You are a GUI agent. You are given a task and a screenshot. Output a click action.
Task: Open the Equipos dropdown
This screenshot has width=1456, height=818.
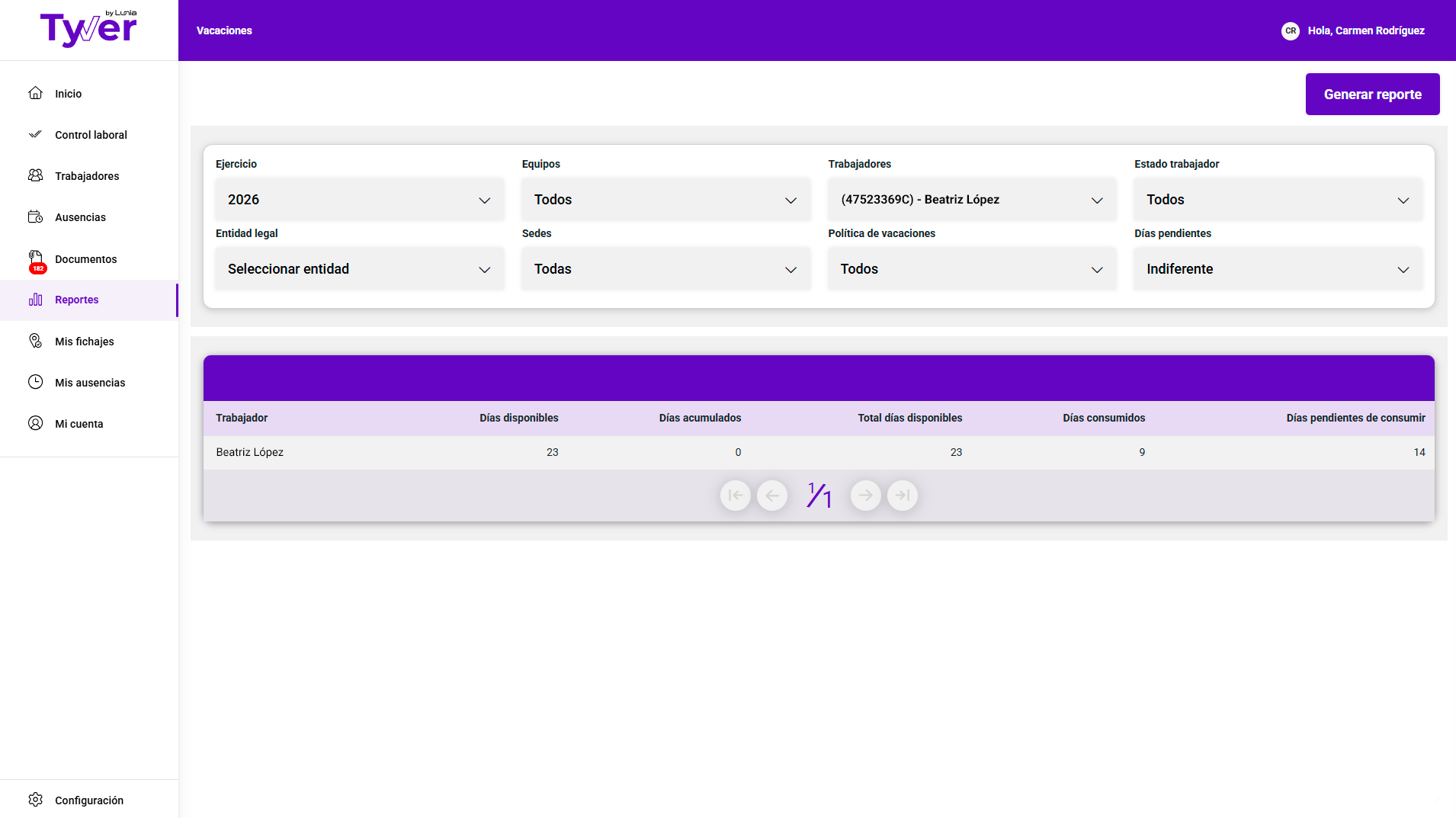point(665,200)
